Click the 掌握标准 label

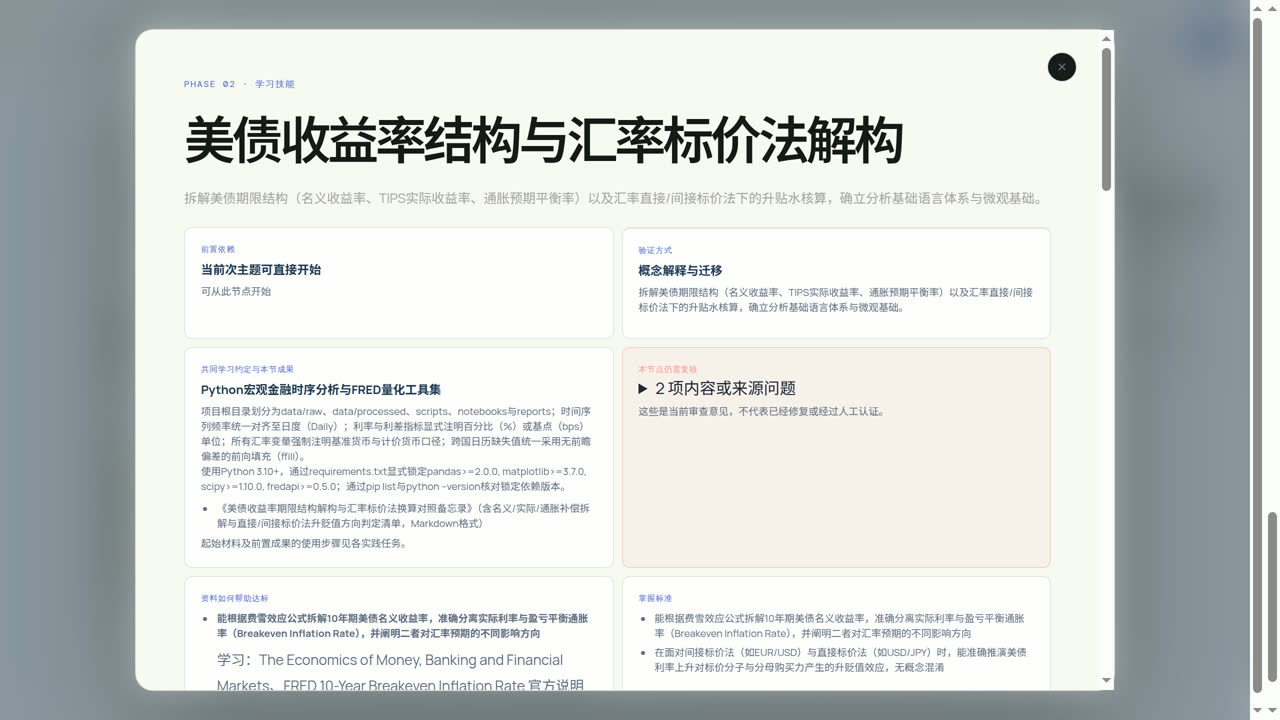655,598
